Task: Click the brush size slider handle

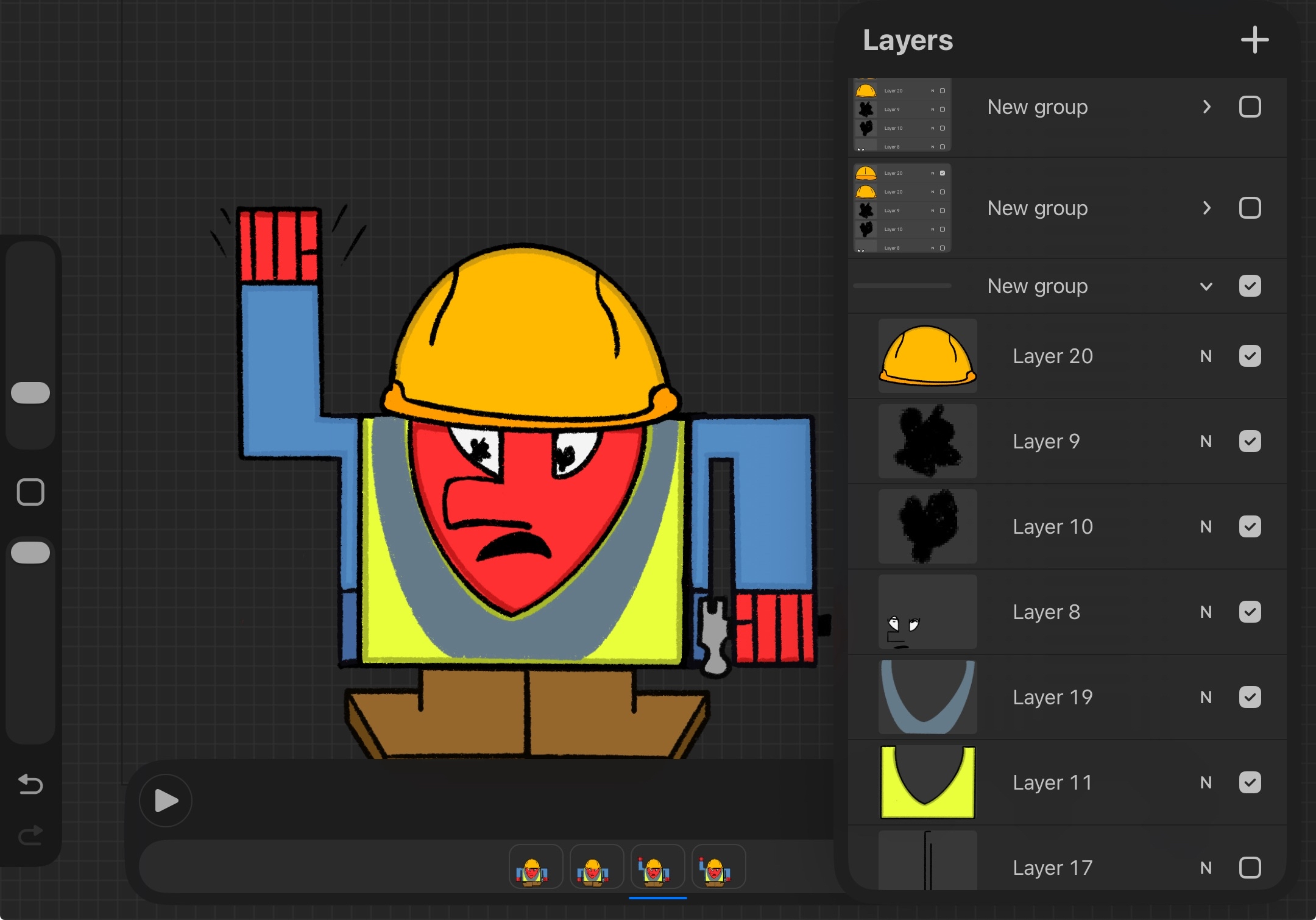Action: coord(30,393)
